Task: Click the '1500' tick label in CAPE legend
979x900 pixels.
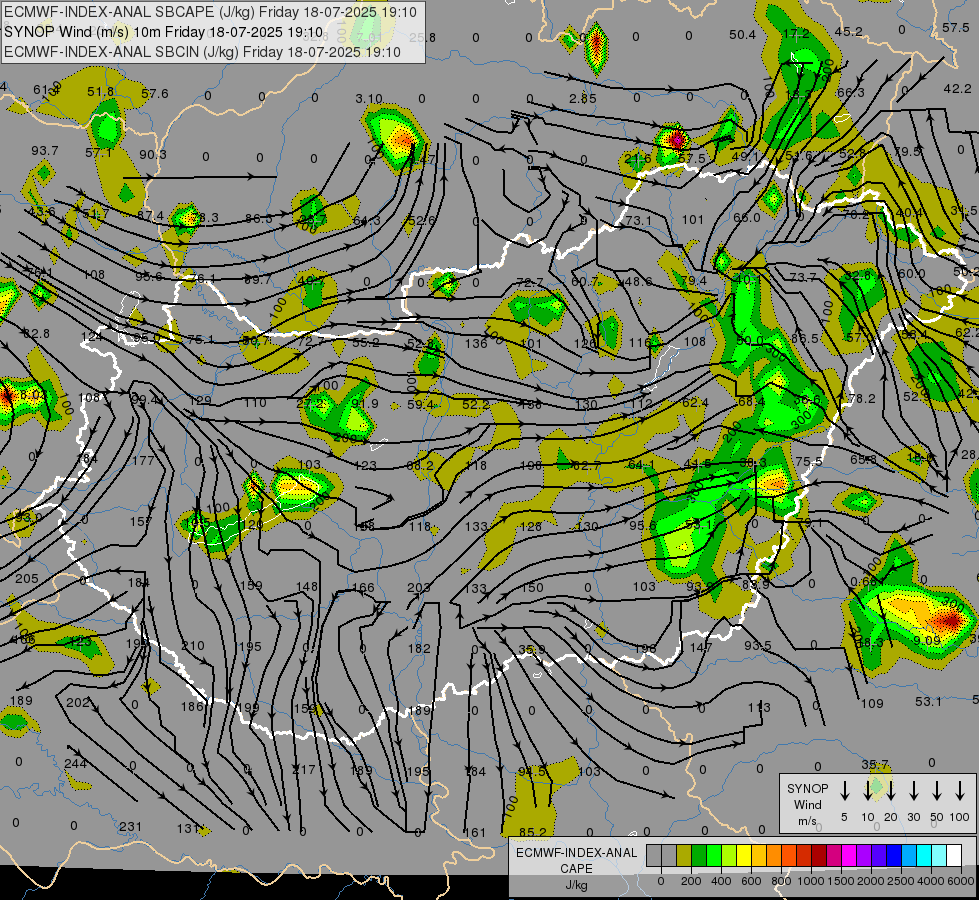Action: click(x=841, y=881)
